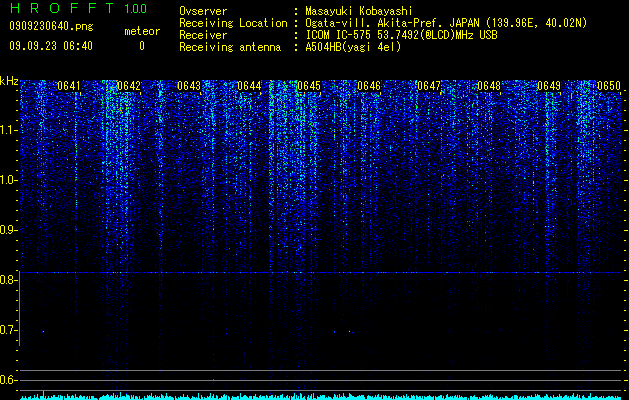Image resolution: width=629 pixels, height=400 pixels.
Task: Click the 1.0 kHz axis label
Action: pyautogui.click(x=8, y=180)
